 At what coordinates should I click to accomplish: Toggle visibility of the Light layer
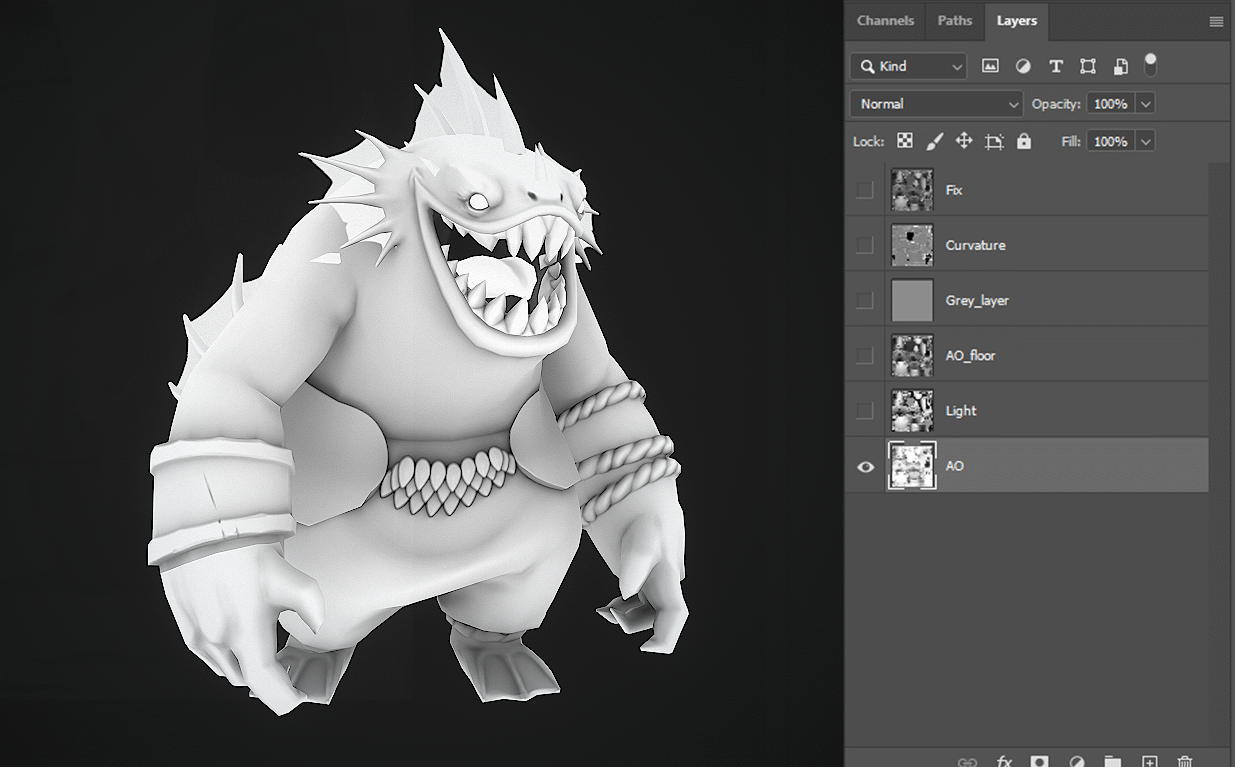(865, 411)
